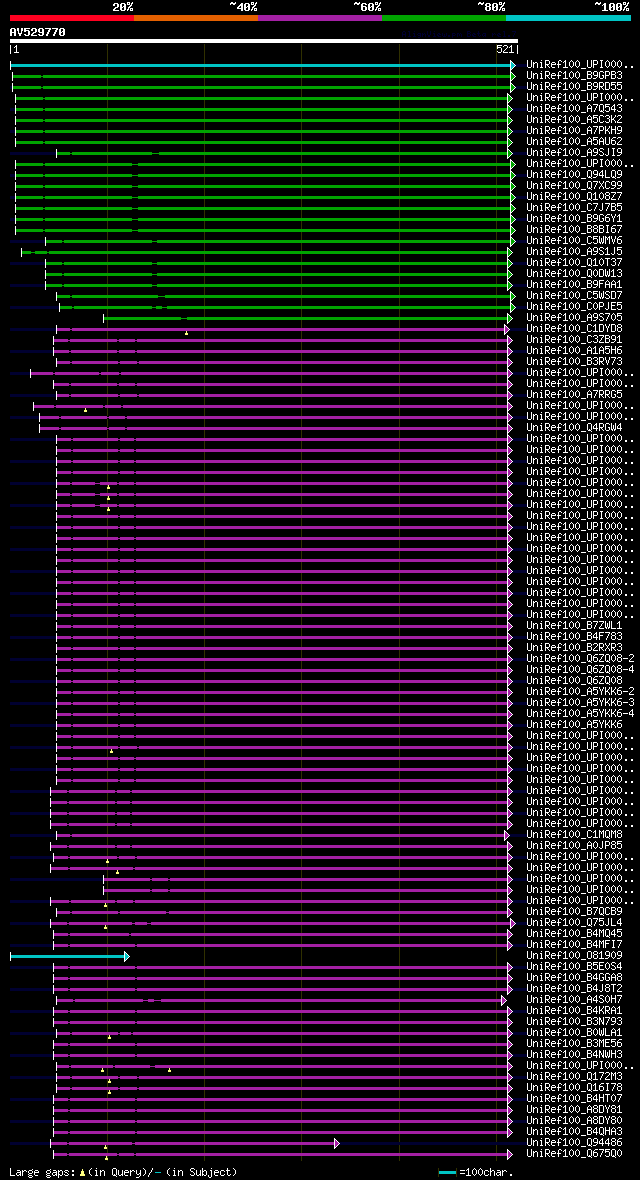Open hit UniRef100_A5C3K2
This screenshot has width=640, height=1180.
(x=574, y=119)
